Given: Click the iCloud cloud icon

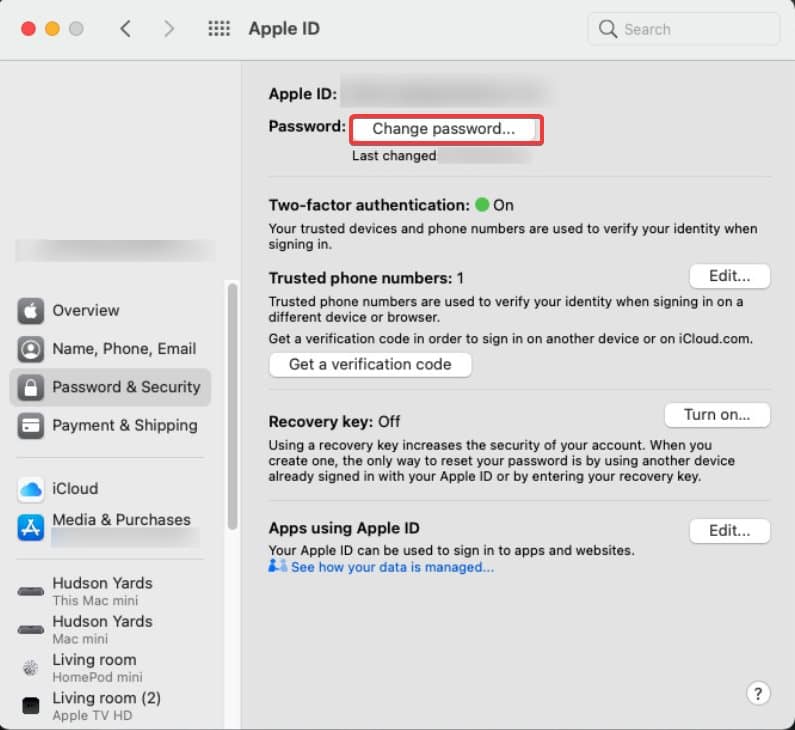Looking at the screenshot, I should [30, 490].
